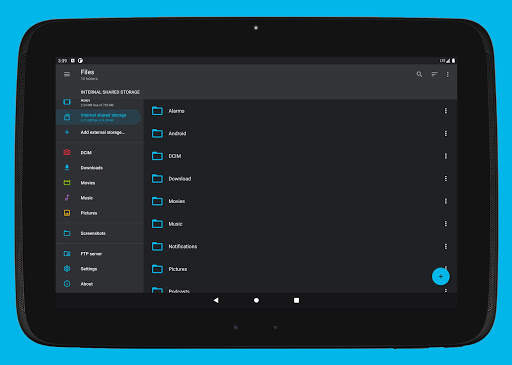Open DCIM shortcut in sidebar
The width and height of the screenshot is (512, 365).
click(99, 153)
